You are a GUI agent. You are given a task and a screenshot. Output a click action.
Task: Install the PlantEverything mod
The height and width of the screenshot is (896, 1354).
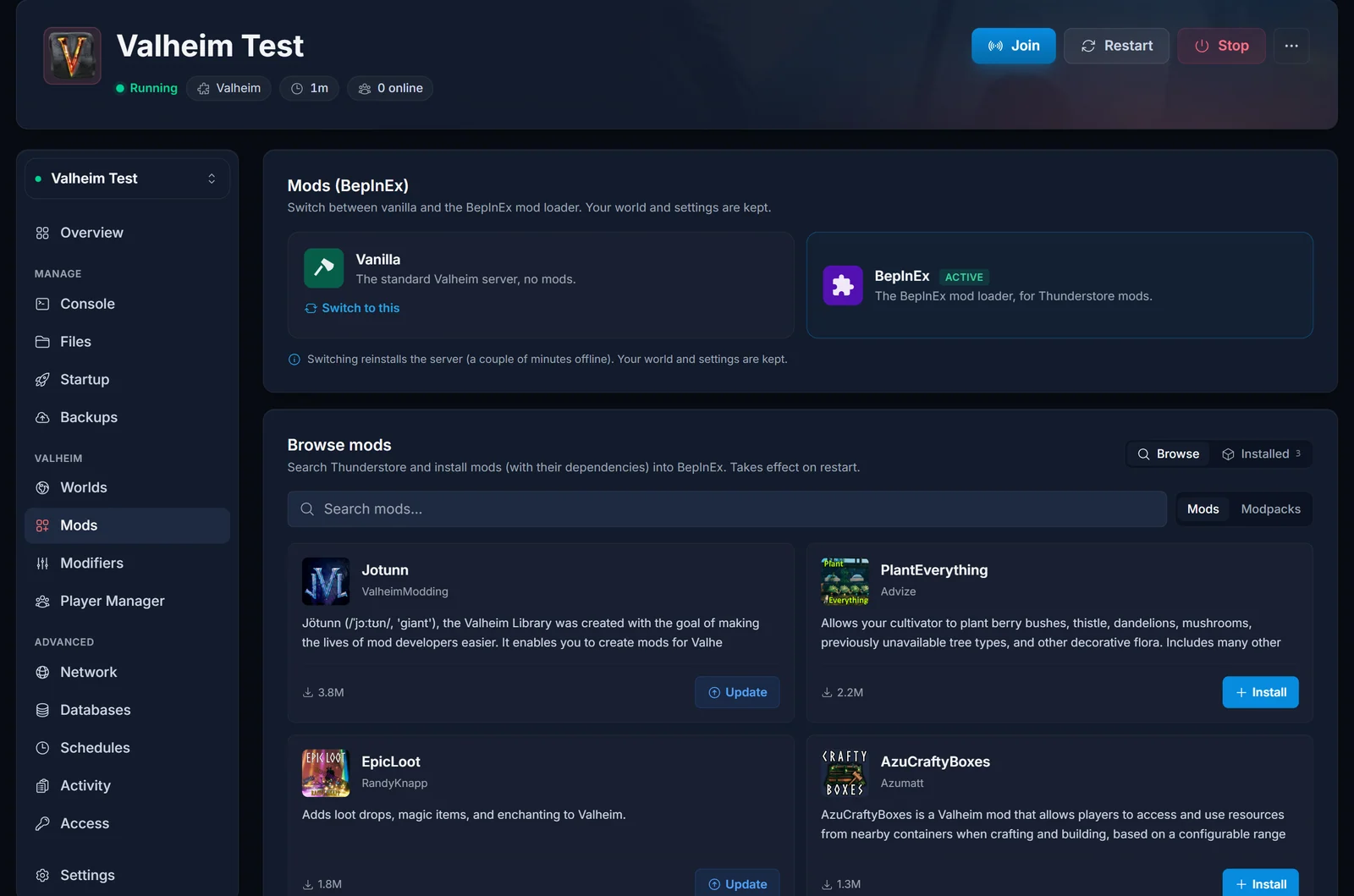click(x=1261, y=692)
